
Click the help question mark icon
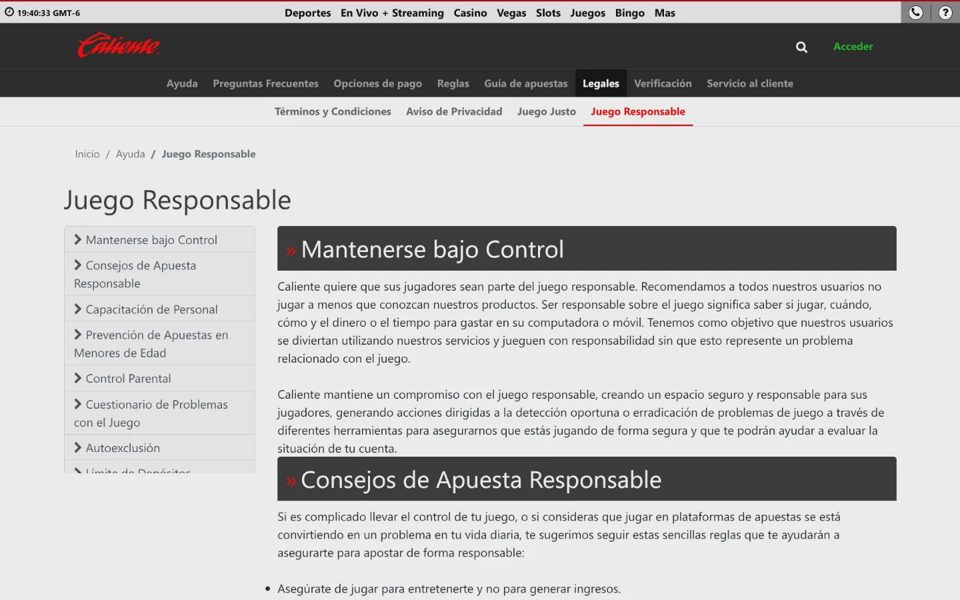click(945, 12)
